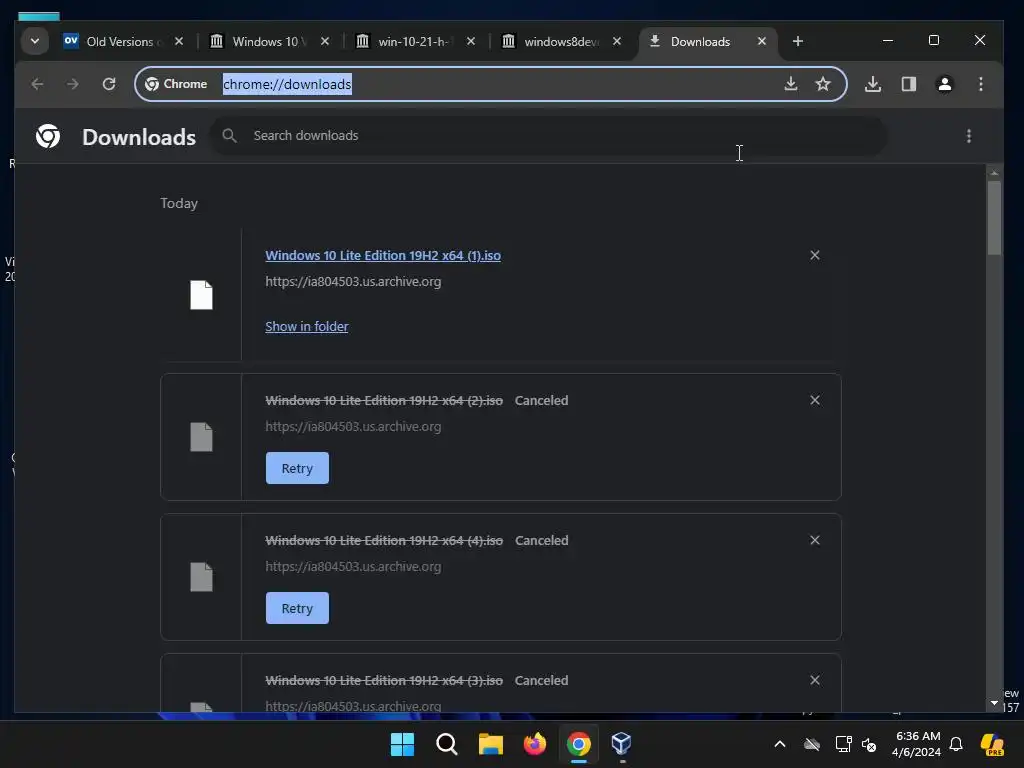Close the Windows 10 tab
Image resolution: width=1024 pixels, height=768 pixels.
point(325,41)
